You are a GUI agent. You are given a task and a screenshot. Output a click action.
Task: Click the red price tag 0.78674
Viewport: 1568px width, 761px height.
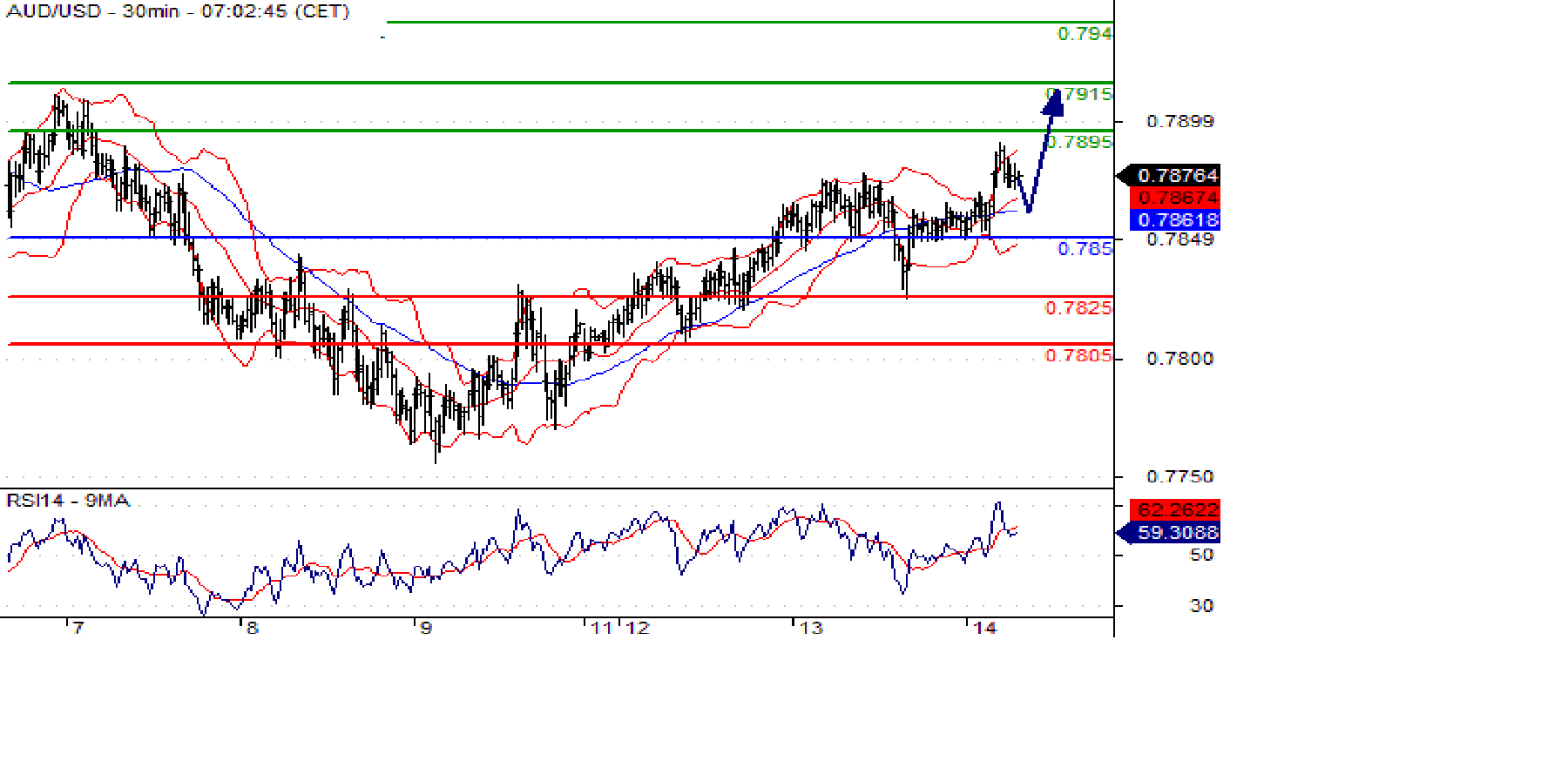1177,198
